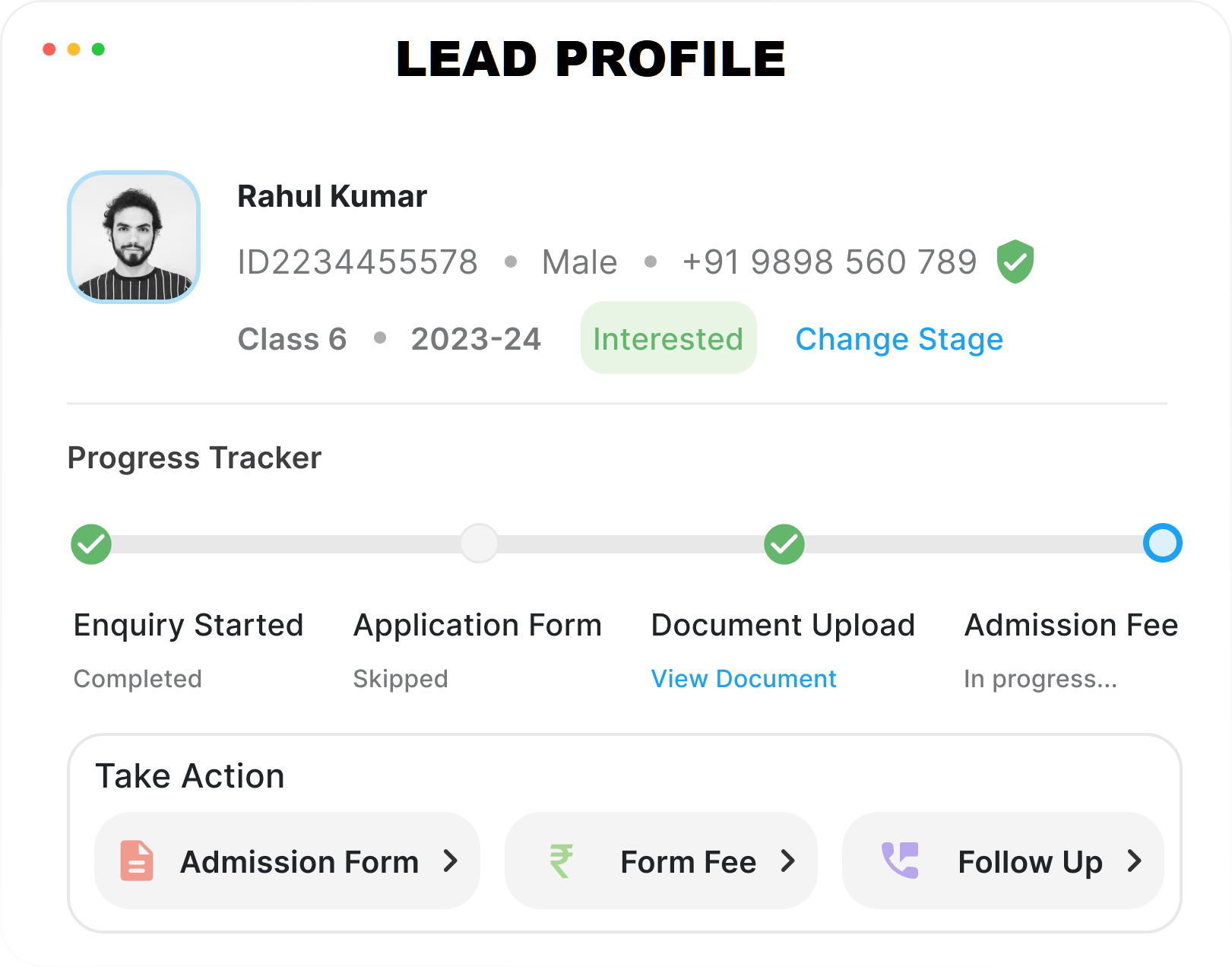Expand Form Fee using its chevron arrow

[x=788, y=861]
